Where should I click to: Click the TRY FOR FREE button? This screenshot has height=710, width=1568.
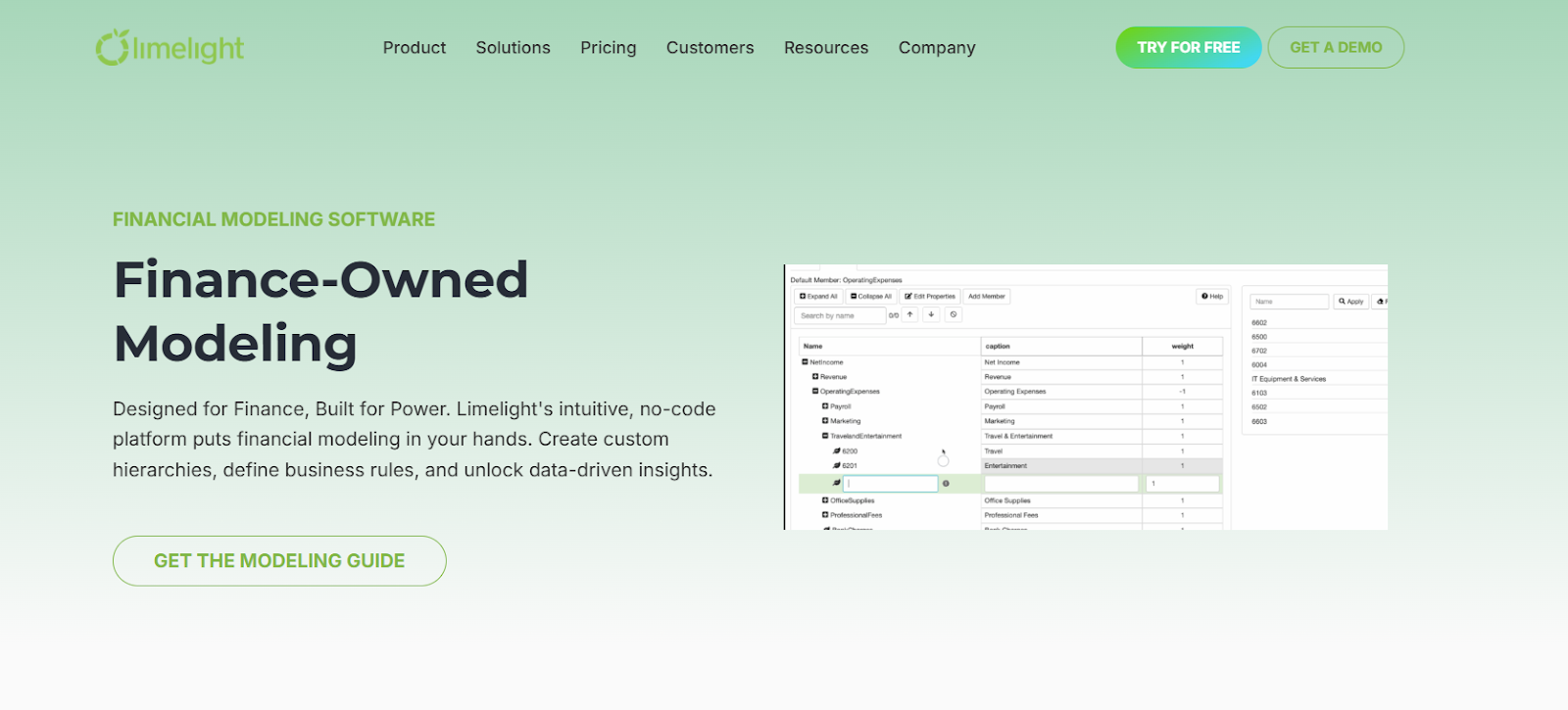(1189, 47)
